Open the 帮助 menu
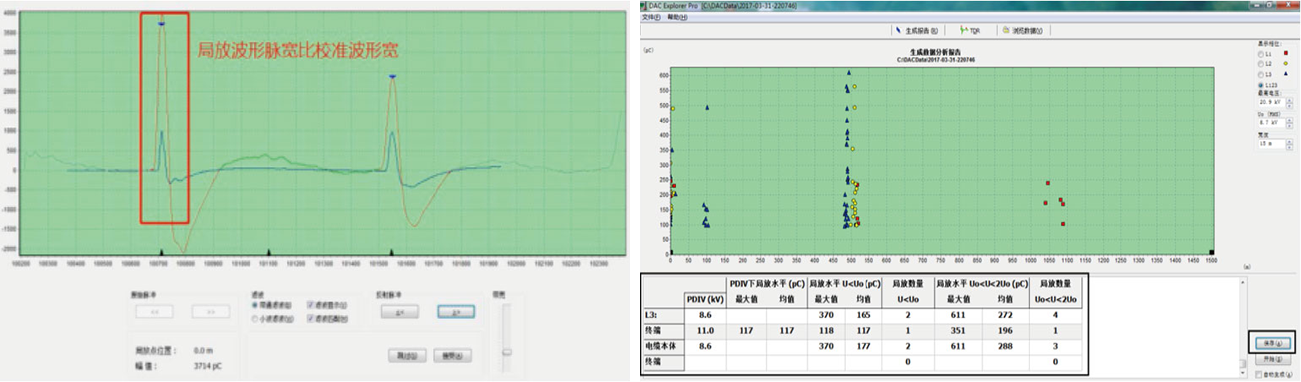 [x=677, y=17]
